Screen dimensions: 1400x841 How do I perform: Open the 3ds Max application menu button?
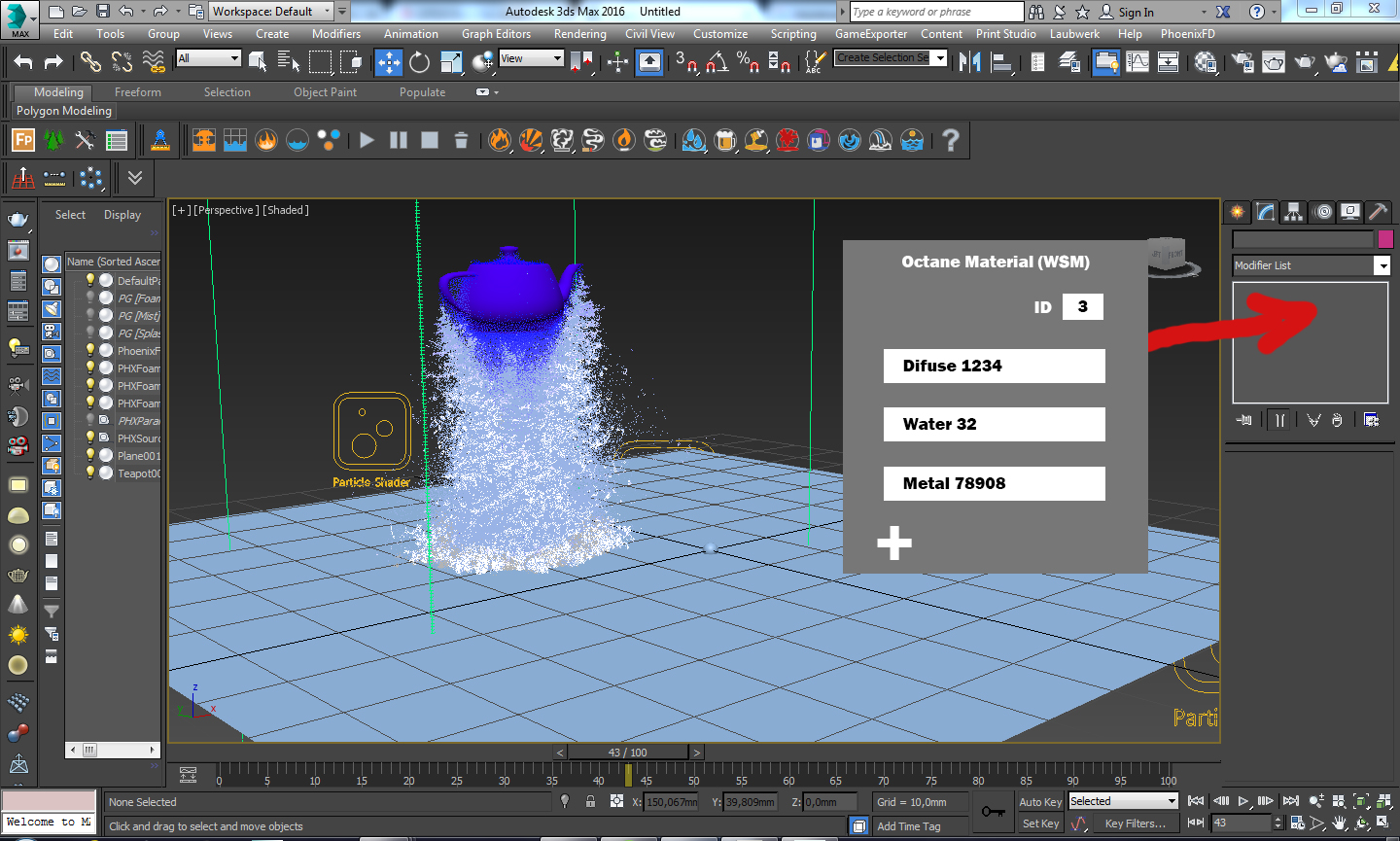tap(19, 18)
